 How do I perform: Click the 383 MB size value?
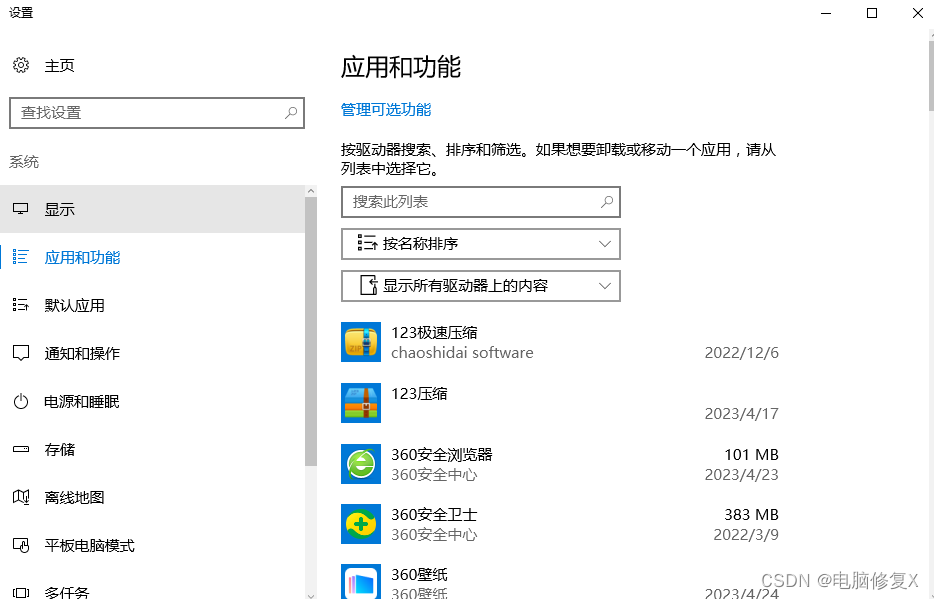point(751,514)
